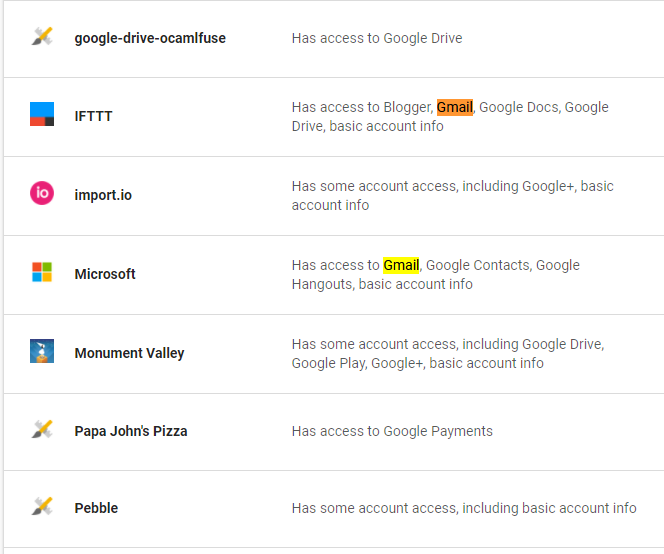Image resolution: width=664 pixels, height=554 pixels.
Task: Open the google-drive-ocamlfuse app name
Action: pyautogui.click(x=150, y=38)
